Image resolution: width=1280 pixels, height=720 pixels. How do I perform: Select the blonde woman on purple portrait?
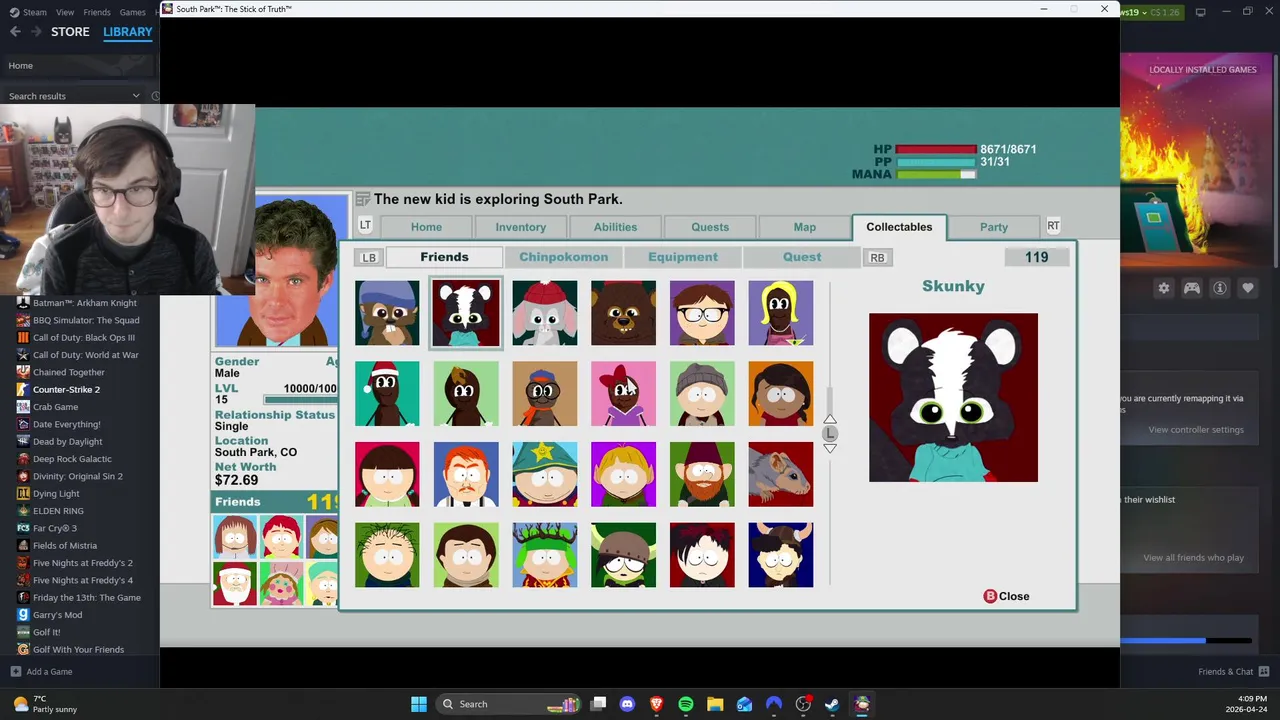point(780,313)
